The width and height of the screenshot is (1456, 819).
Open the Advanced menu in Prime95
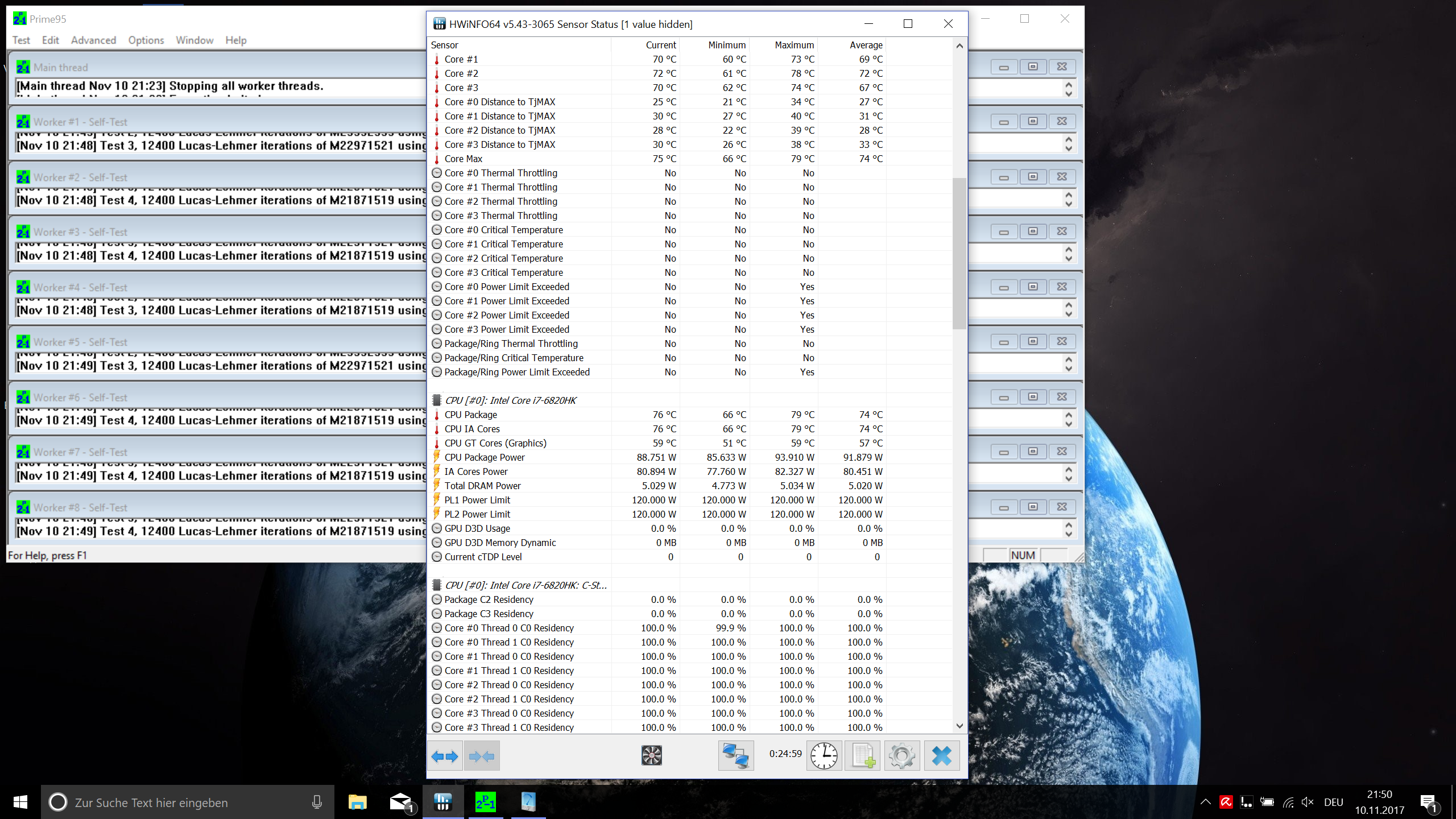(93, 40)
